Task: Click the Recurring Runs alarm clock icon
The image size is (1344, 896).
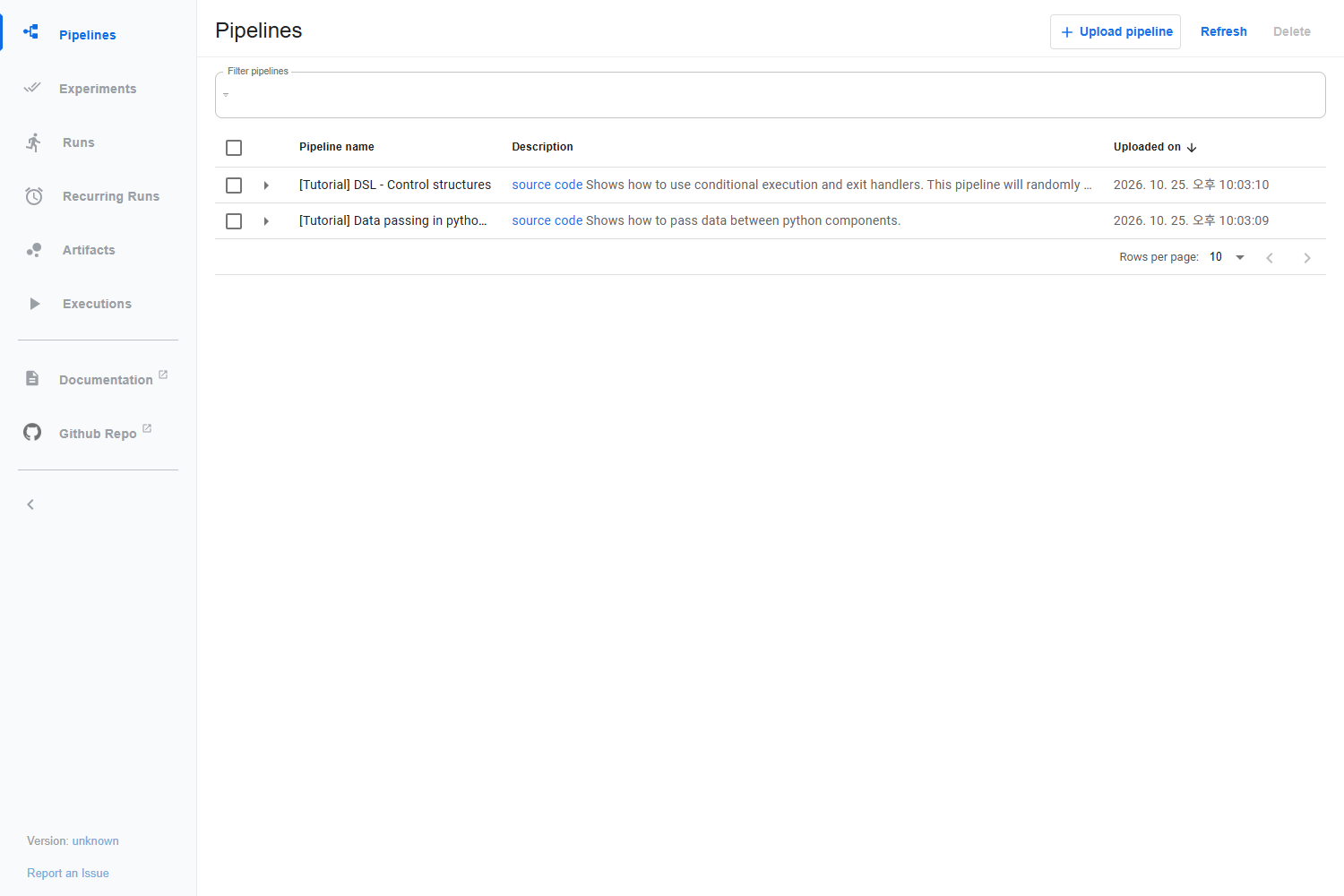Action: pos(34,196)
